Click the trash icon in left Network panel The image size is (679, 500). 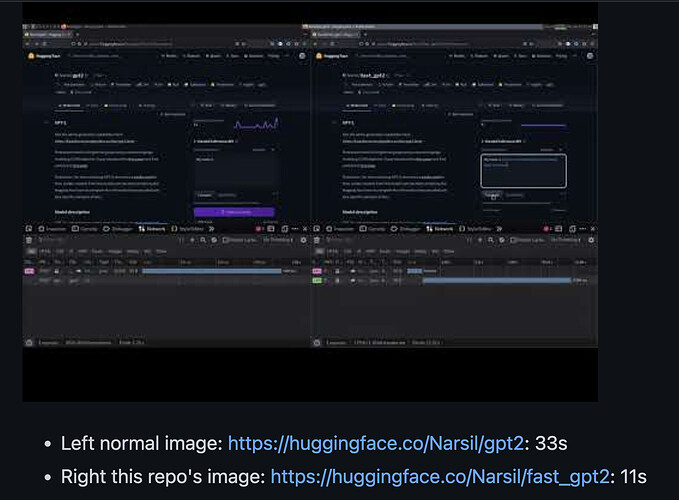point(28,240)
